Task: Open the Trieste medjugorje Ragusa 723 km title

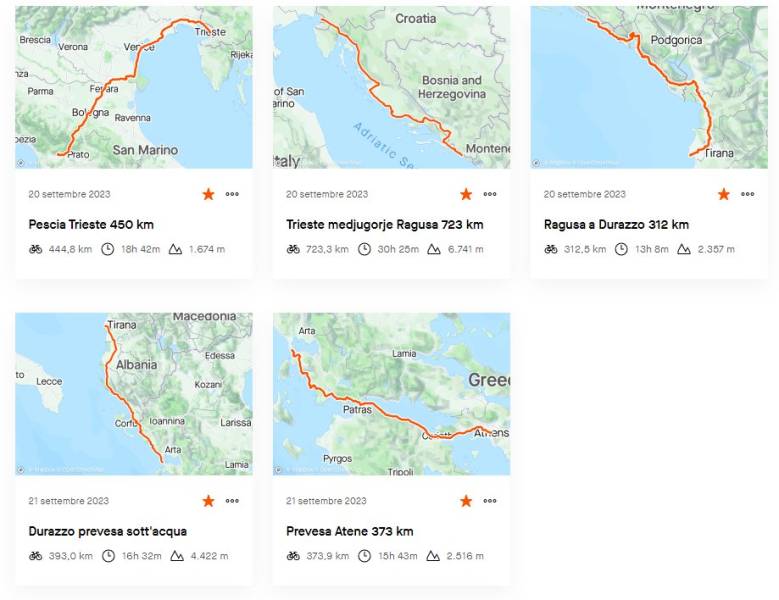Action: 384,225
